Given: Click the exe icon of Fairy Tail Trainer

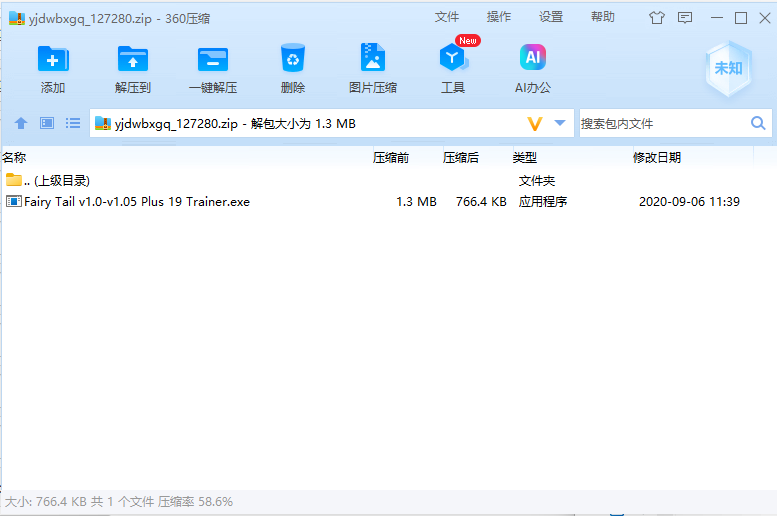Looking at the screenshot, I should pos(13,201).
